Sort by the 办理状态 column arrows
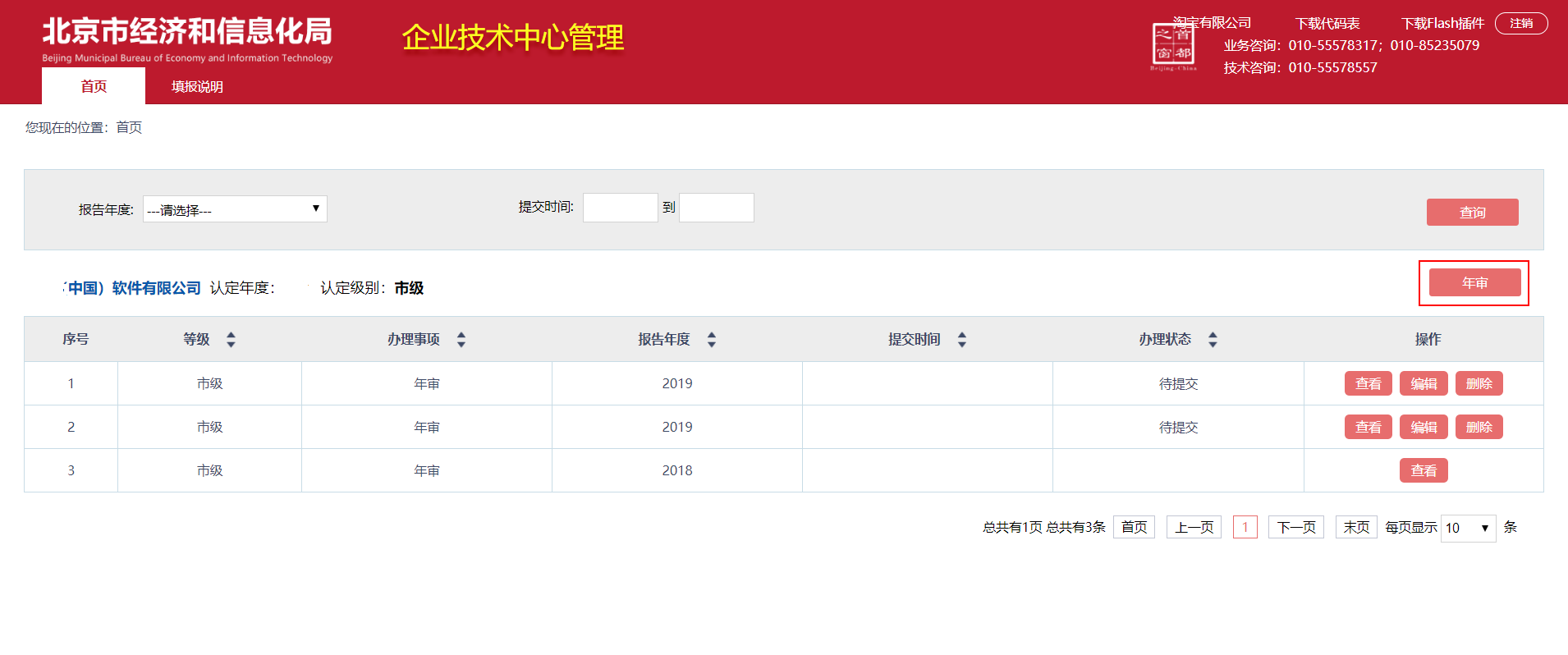The height and width of the screenshot is (655, 1568). coord(1213,339)
